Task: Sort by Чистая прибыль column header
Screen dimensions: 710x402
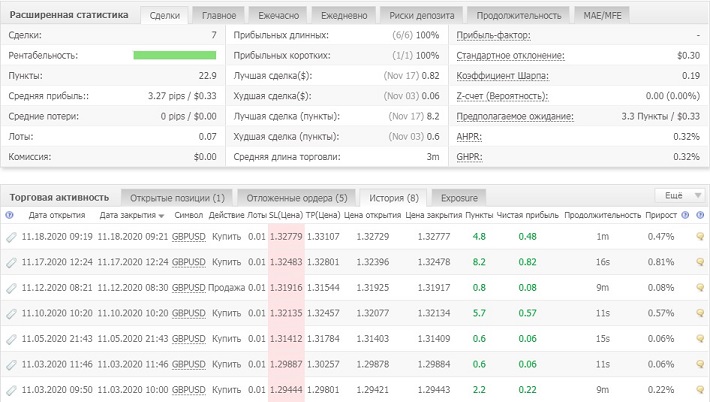Action: (528, 215)
